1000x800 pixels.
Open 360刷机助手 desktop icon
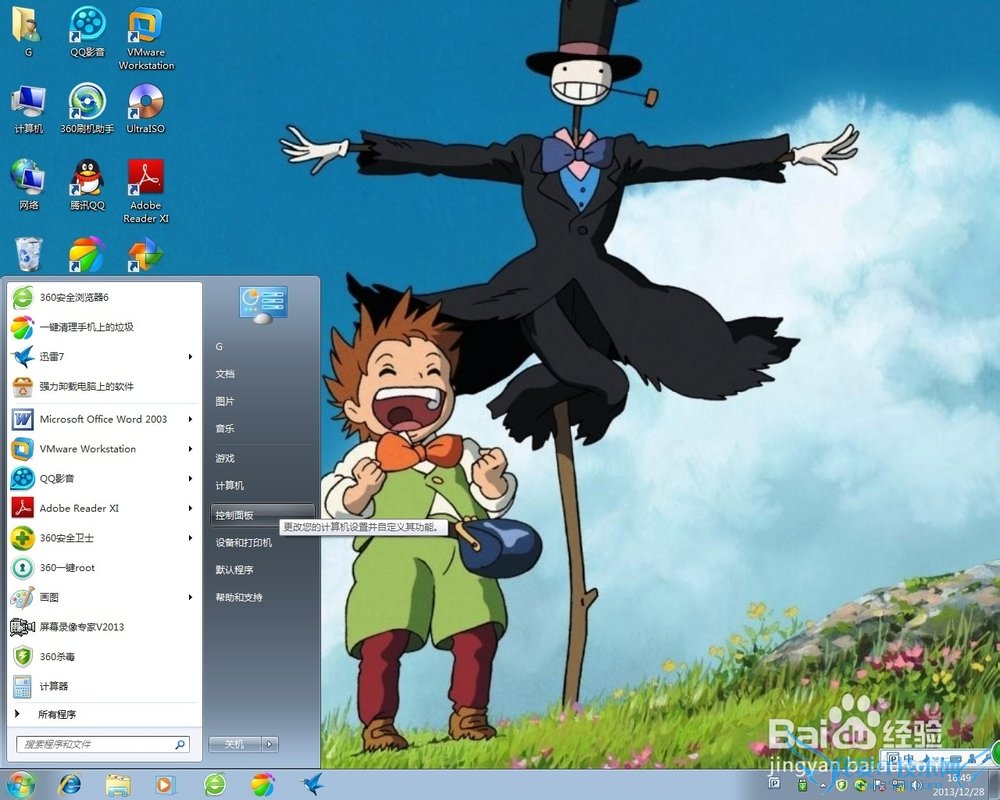click(87, 103)
